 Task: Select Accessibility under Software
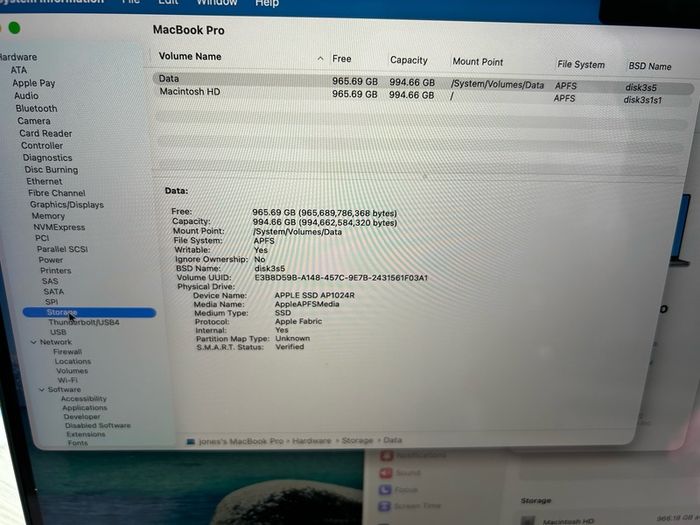(x=83, y=399)
